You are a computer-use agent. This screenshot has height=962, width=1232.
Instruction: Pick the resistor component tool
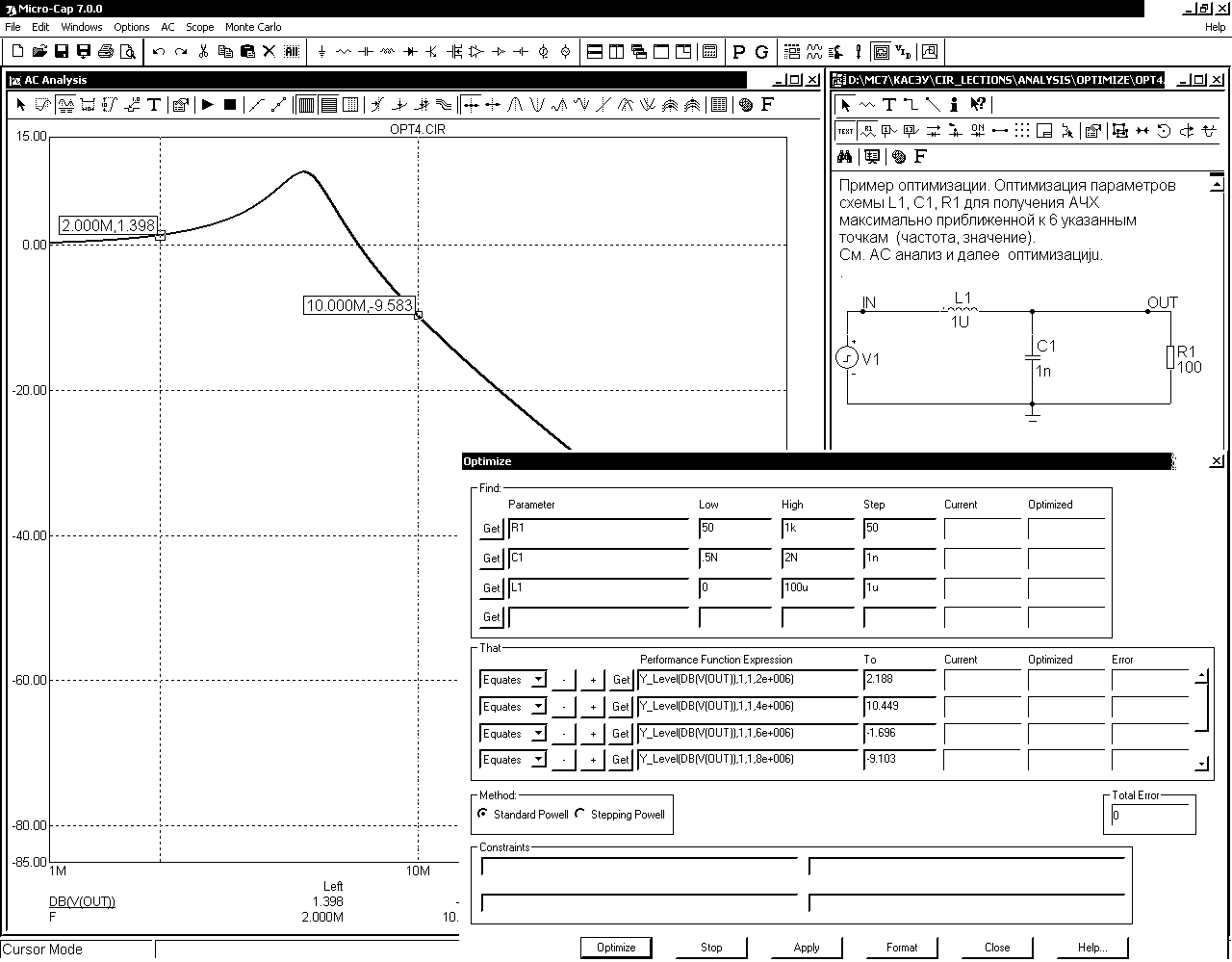pyautogui.click(x=344, y=52)
